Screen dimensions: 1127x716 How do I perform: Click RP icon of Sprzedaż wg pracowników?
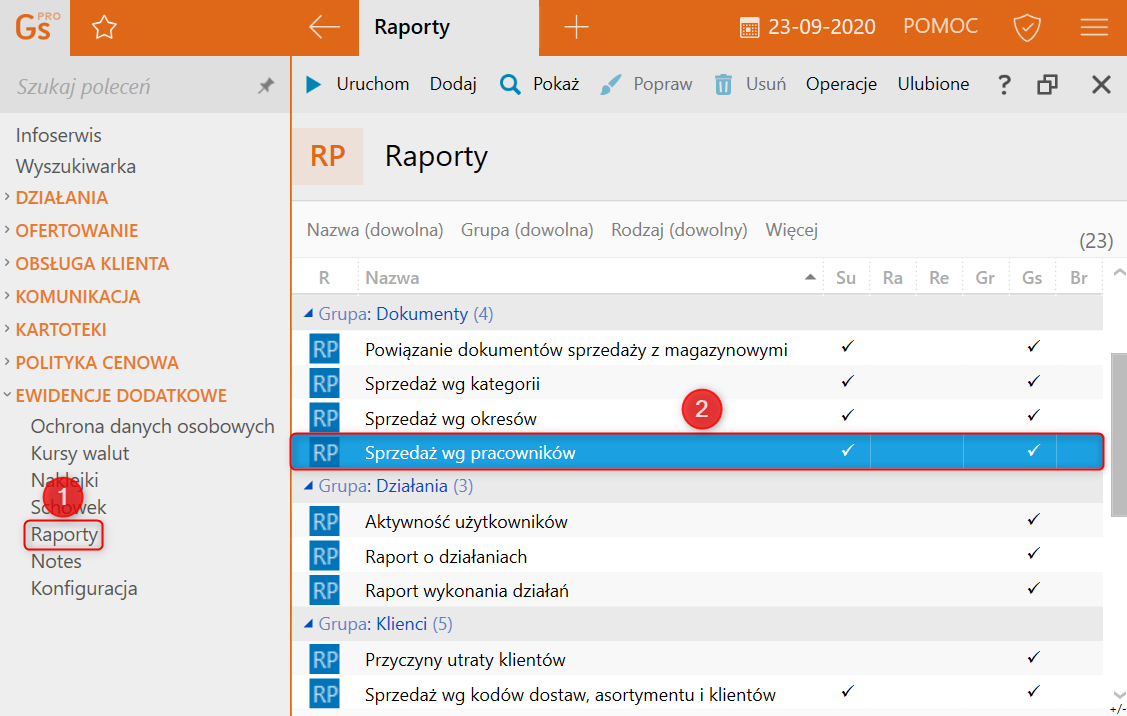pyautogui.click(x=325, y=452)
